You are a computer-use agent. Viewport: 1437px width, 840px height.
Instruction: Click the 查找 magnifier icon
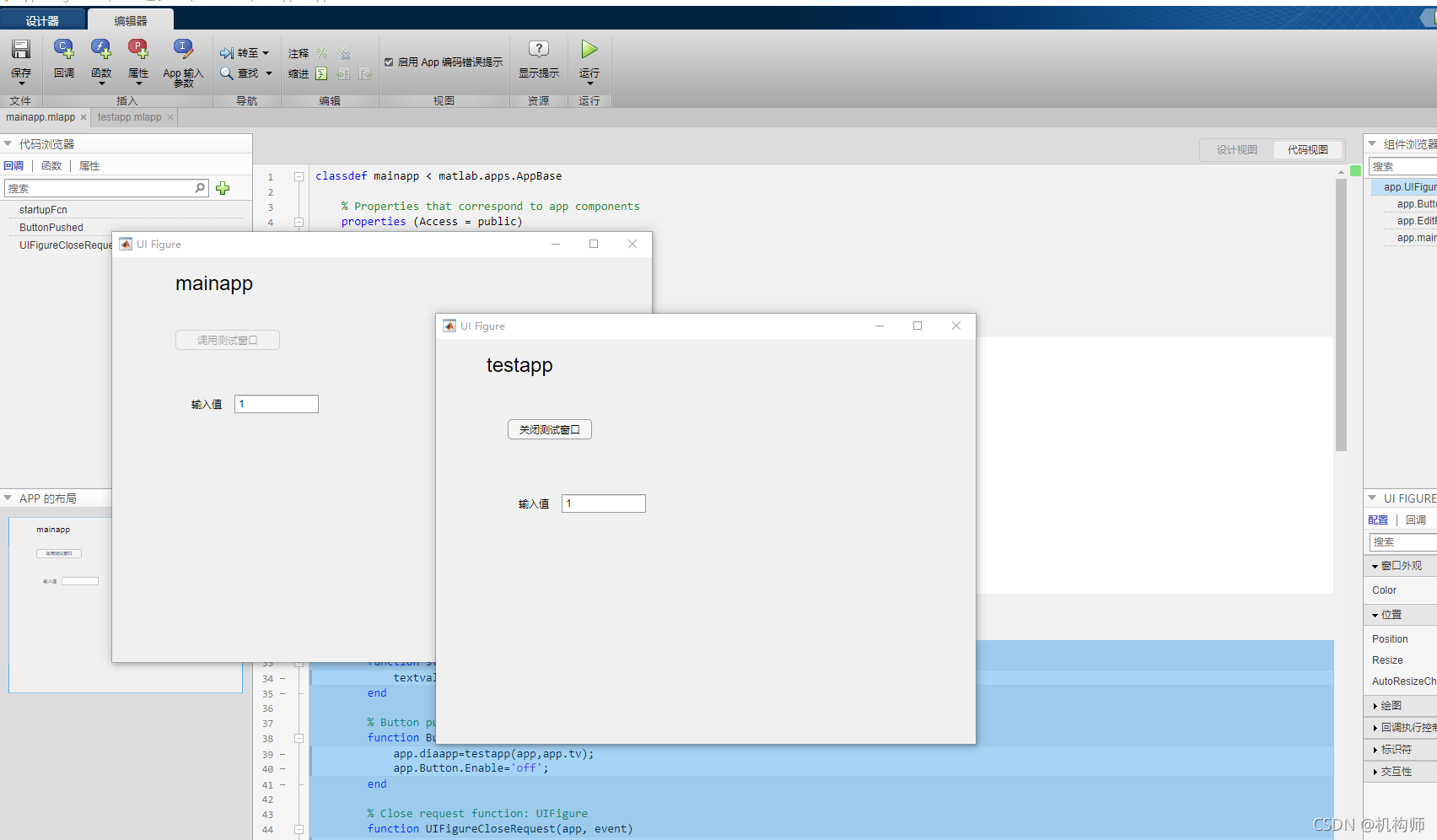pyautogui.click(x=227, y=73)
